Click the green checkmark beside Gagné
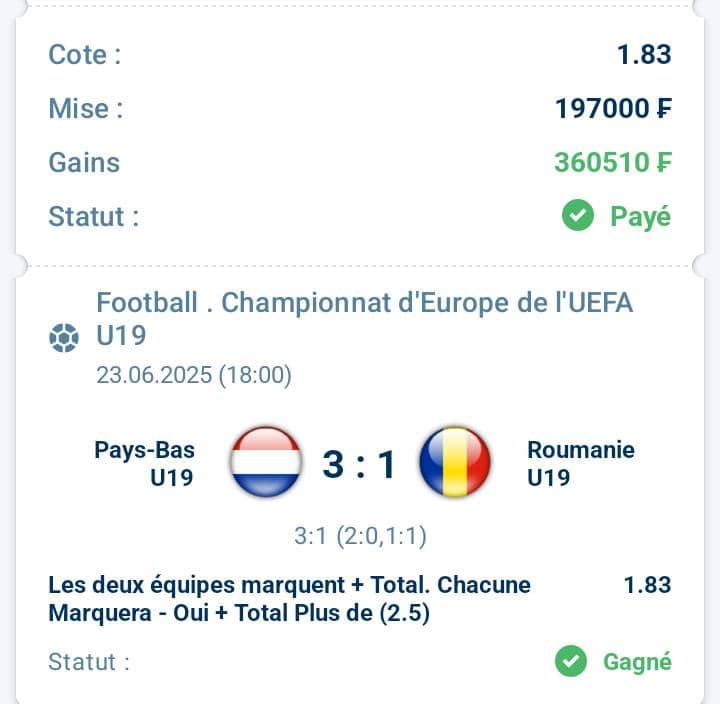The width and height of the screenshot is (720, 704). pos(571,661)
